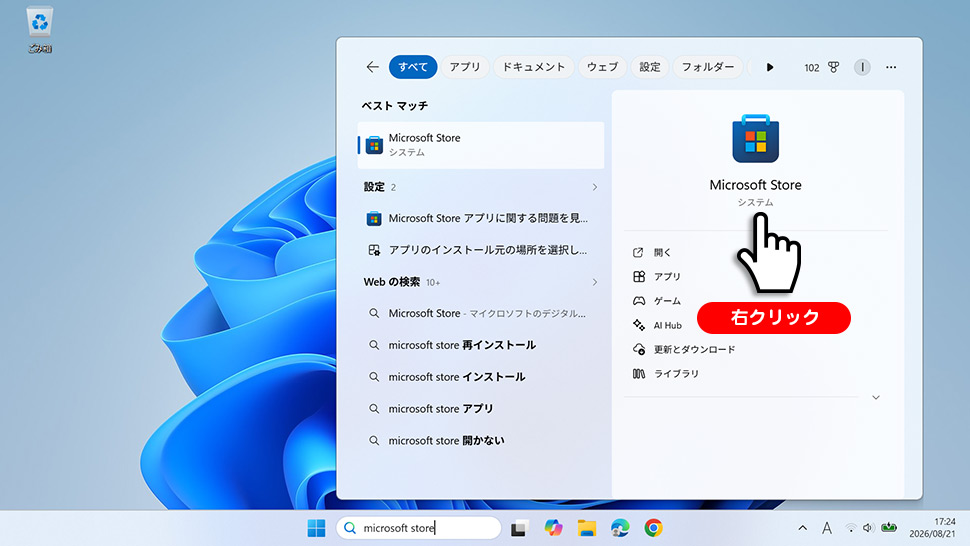Open File Explorer from taskbar
970x546 pixels.
(586, 528)
